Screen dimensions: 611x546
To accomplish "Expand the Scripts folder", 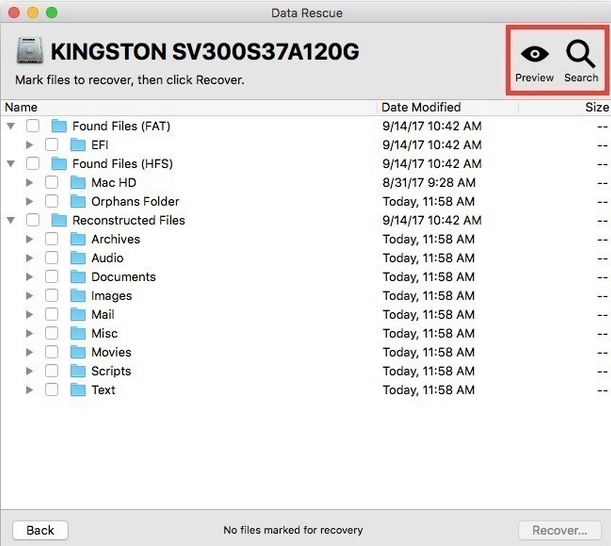I will point(29,371).
